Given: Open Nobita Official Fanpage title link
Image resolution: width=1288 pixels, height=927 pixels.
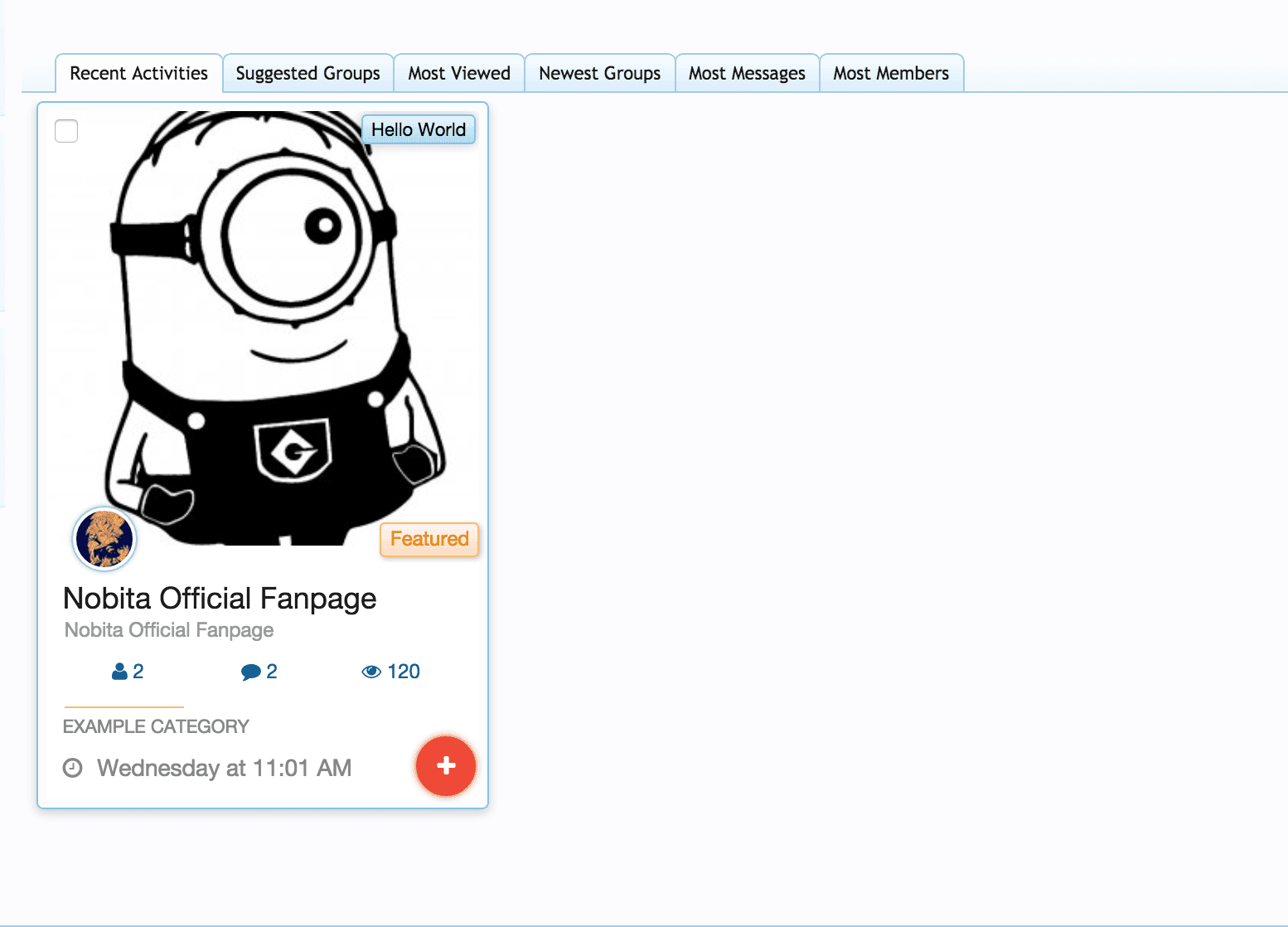Looking at the screenshot, I should [x=220, y=598].
